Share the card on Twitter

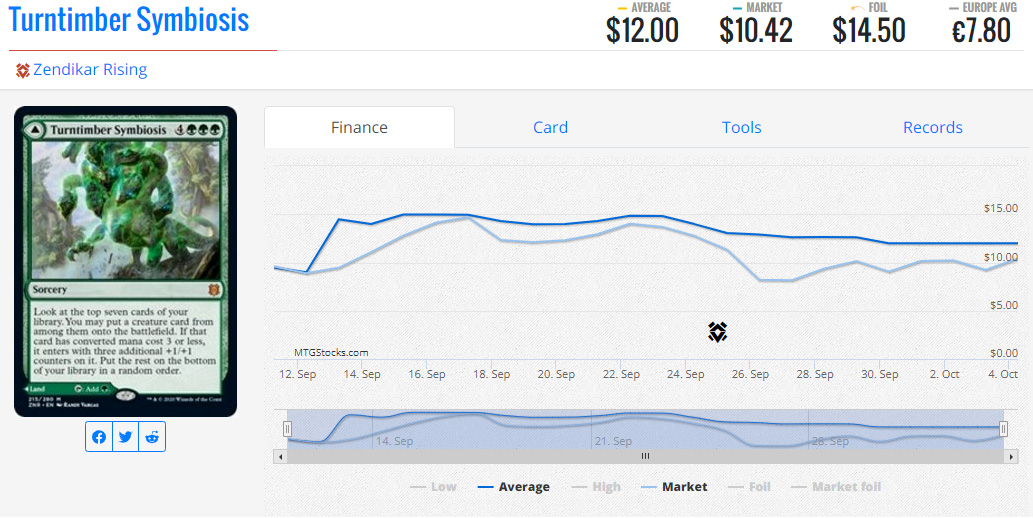click(125, 437)
